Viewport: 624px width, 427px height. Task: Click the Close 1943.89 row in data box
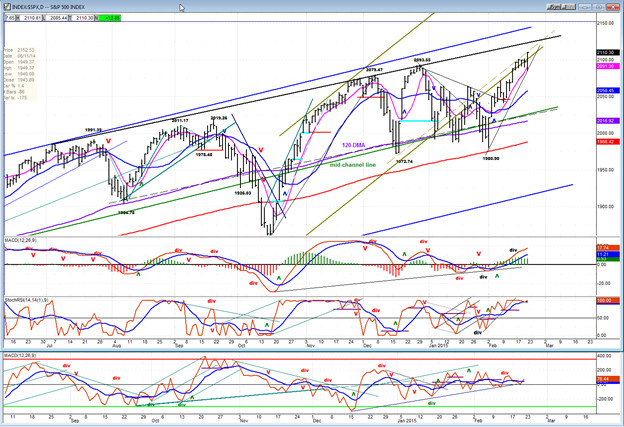(x=20, y=80)
